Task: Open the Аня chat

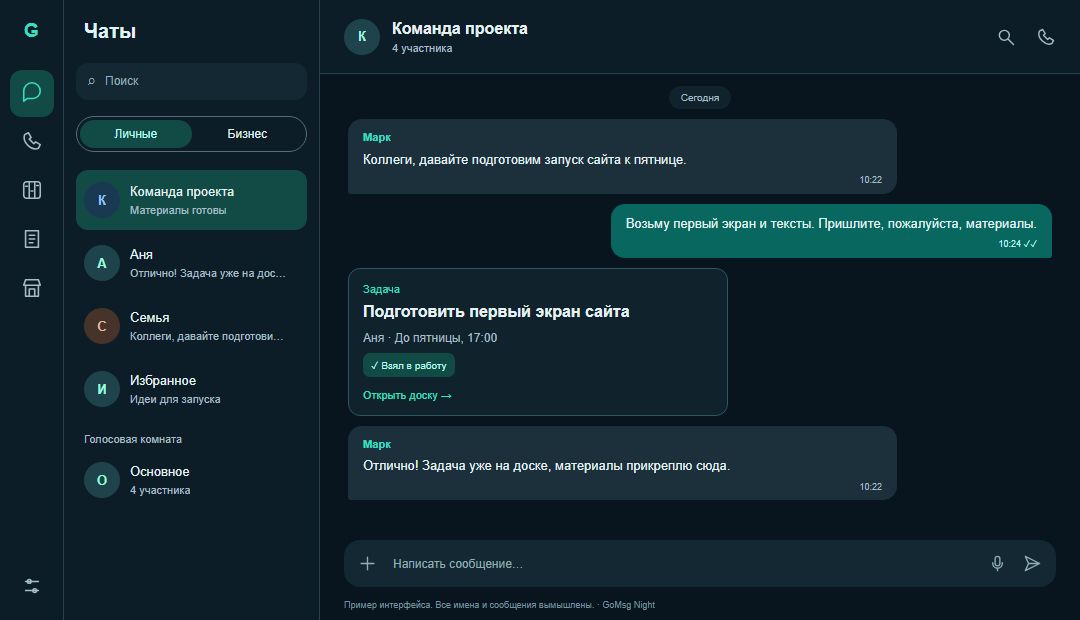Action: [x=191, y=263]
